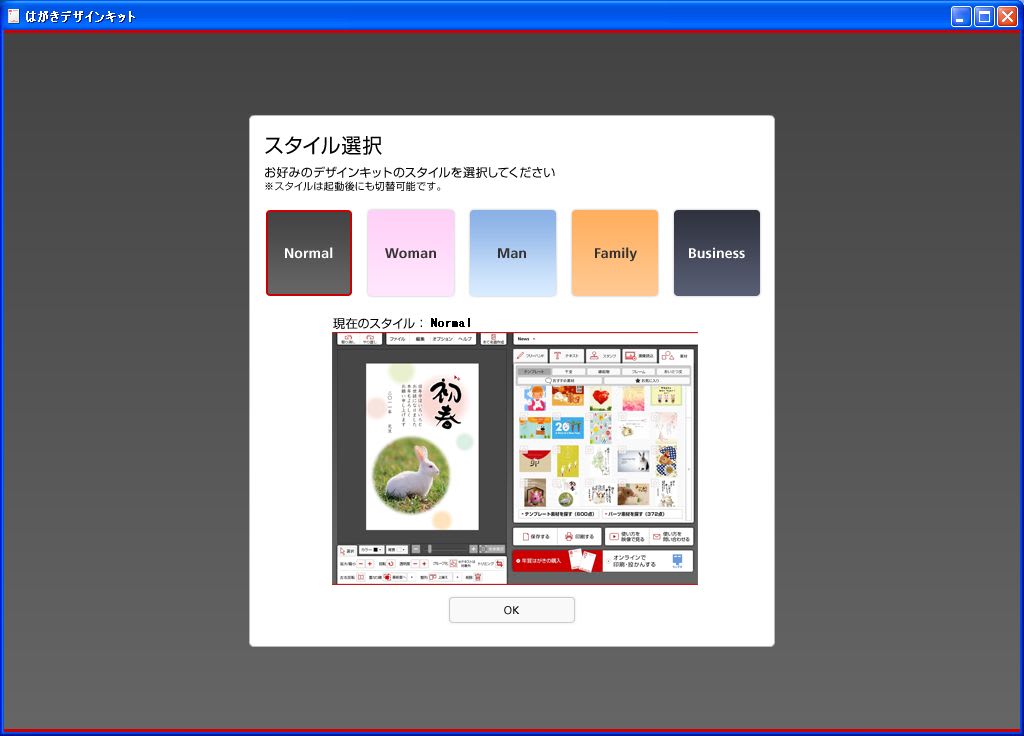
Task: Select the dark Business style tile
Action: coord(716,253)
